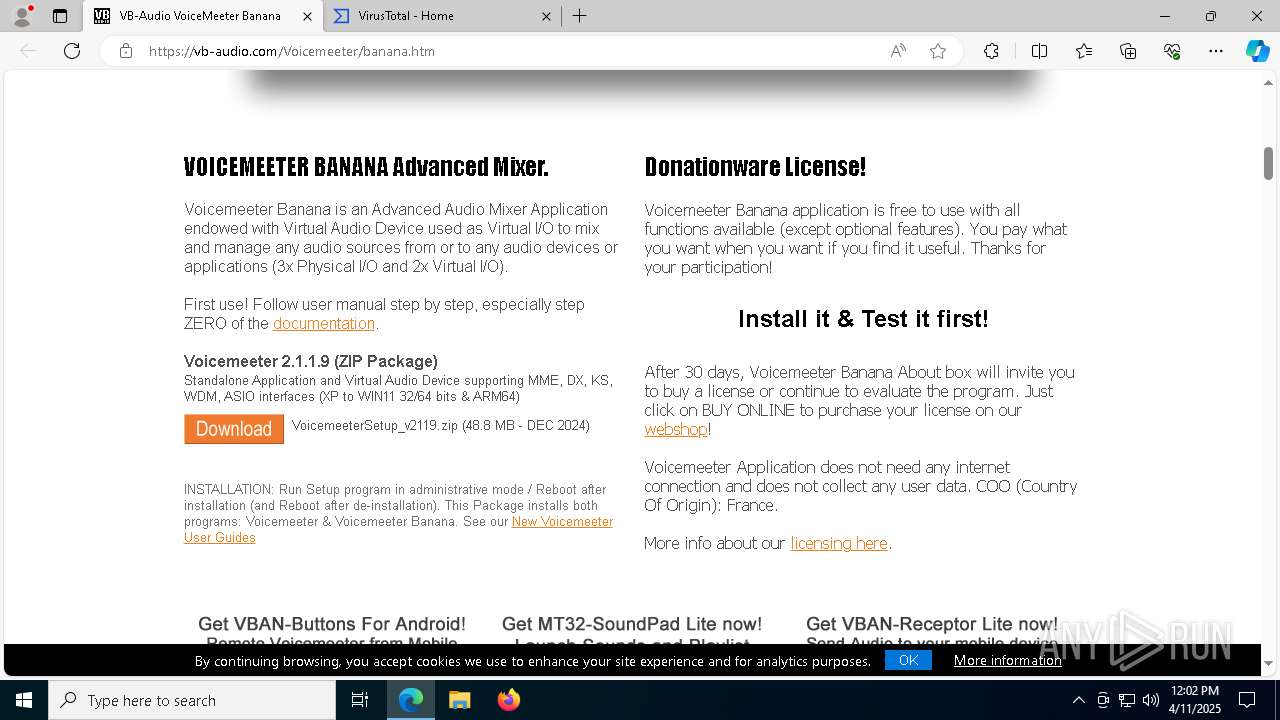Open the More information cookie link
Viewport: 1280px width, 720px height.
1008,660
